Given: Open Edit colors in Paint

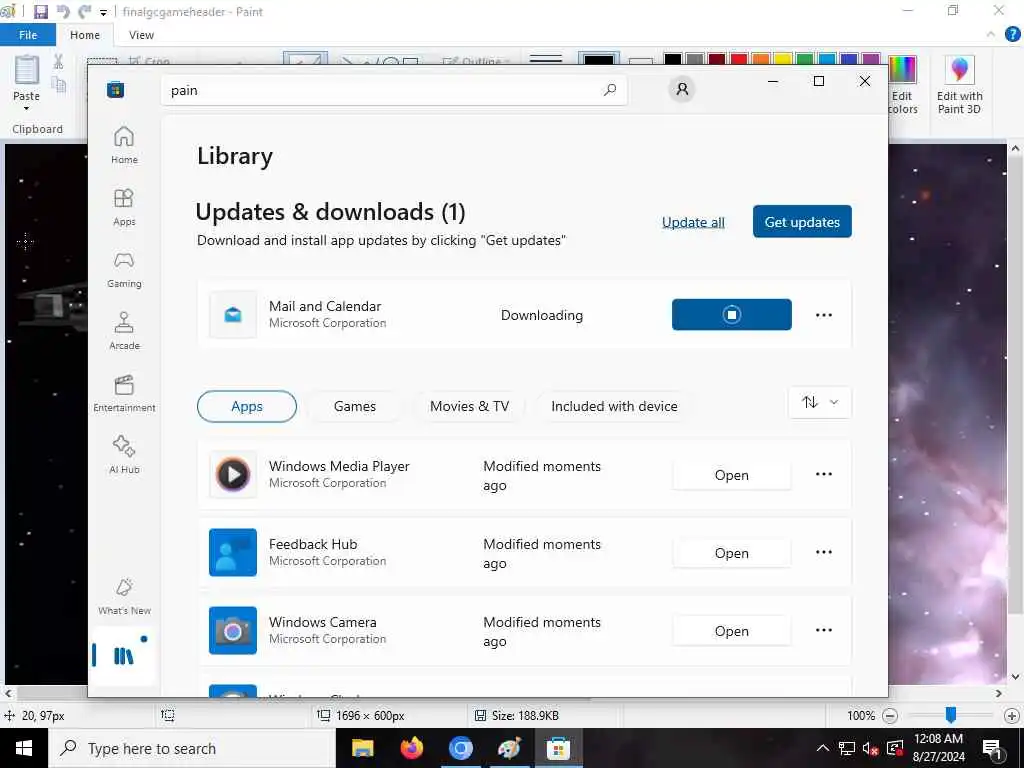Looking at the screenshot, I should (x=903, y=86).
